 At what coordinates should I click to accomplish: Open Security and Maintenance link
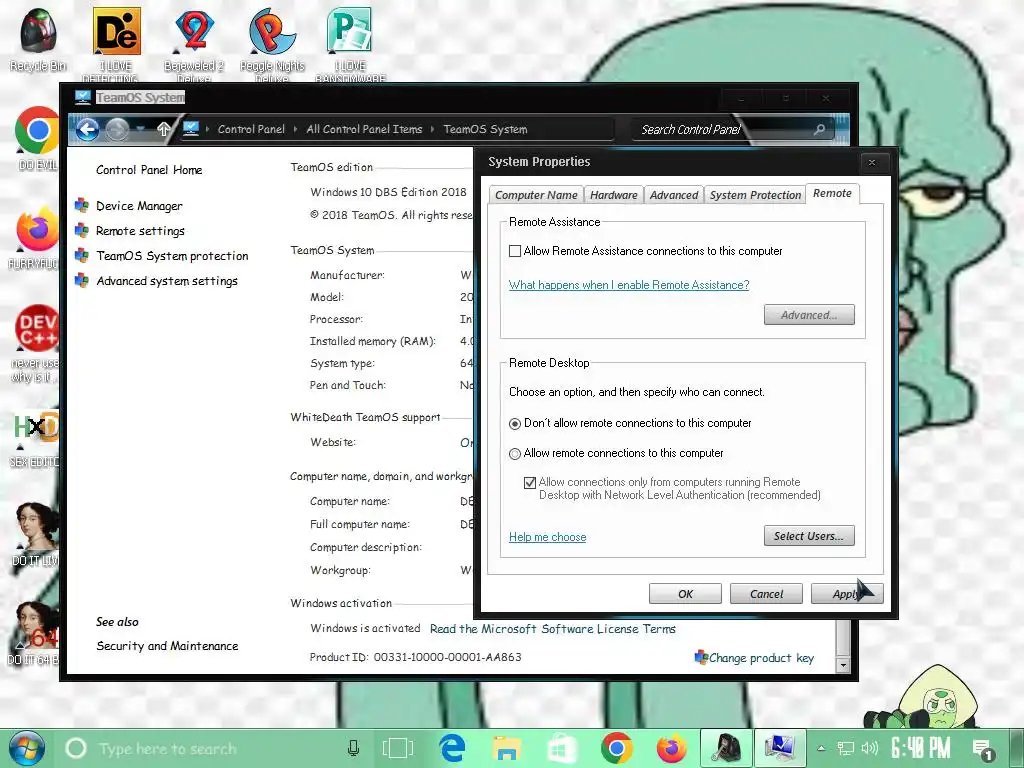(x=167, y=646)
